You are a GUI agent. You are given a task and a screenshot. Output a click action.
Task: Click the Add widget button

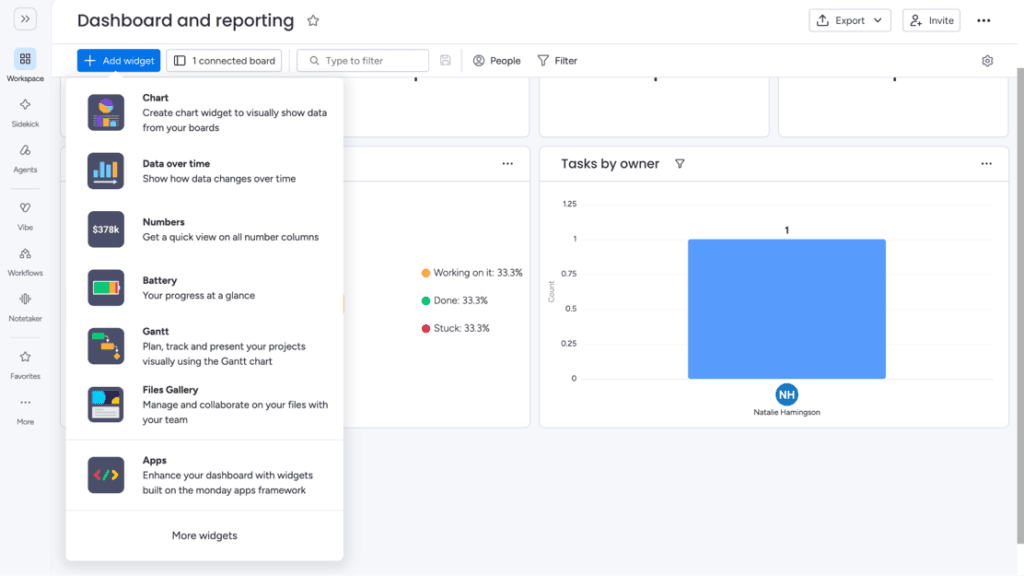[x=118, y=61]
